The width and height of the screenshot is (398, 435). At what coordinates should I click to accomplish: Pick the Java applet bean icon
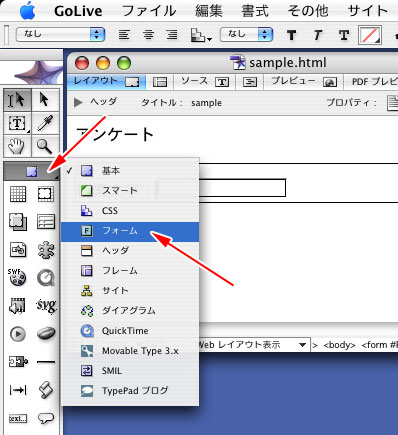pos(46,333)
